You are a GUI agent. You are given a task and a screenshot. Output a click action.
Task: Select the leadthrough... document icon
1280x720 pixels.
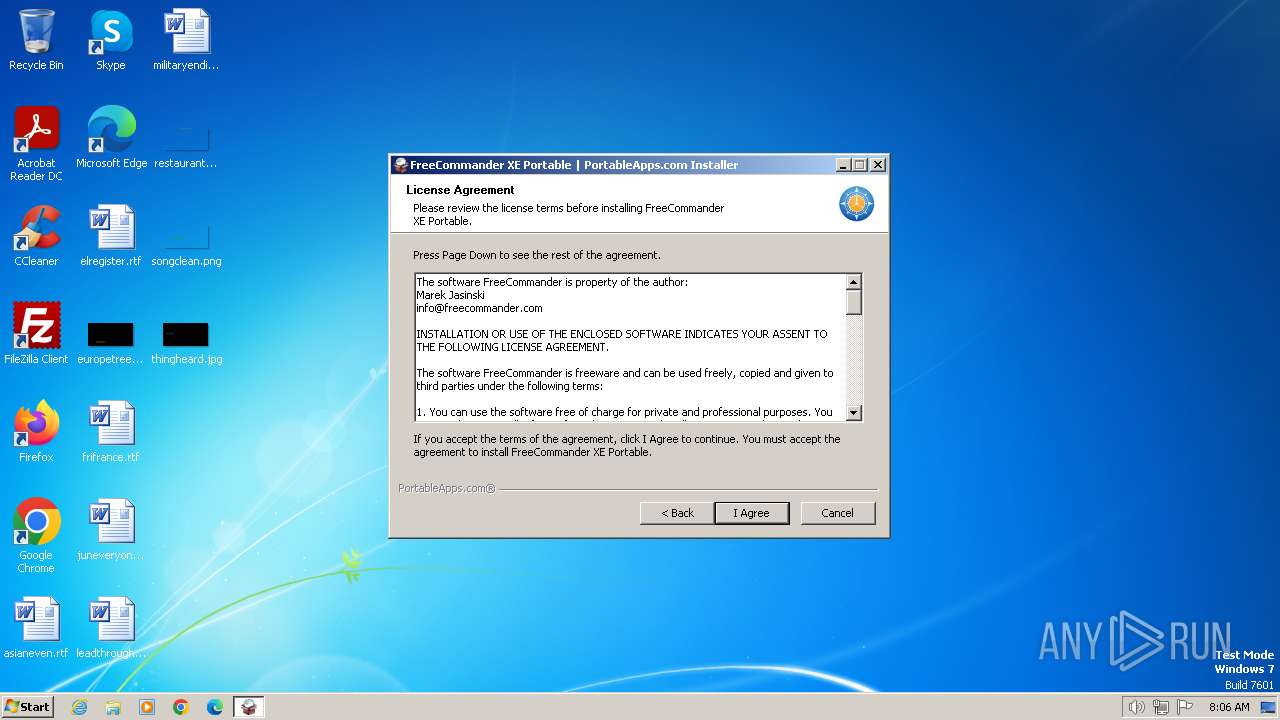111,628
